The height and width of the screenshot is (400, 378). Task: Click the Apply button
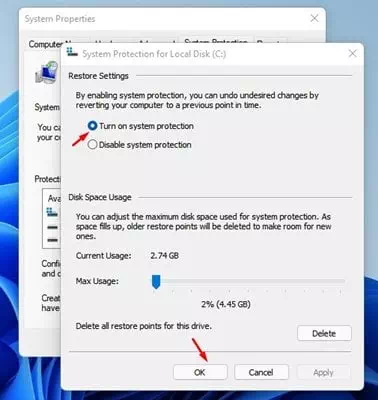323,372
